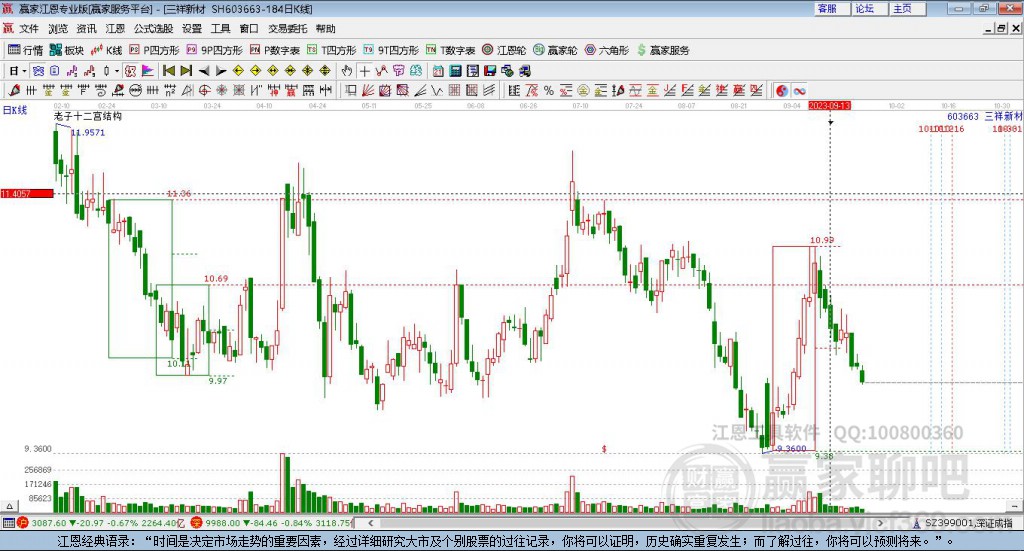Open the 江恩 menu
The height and width of the screenshot is (551, 1024).
tap(115, 29)
